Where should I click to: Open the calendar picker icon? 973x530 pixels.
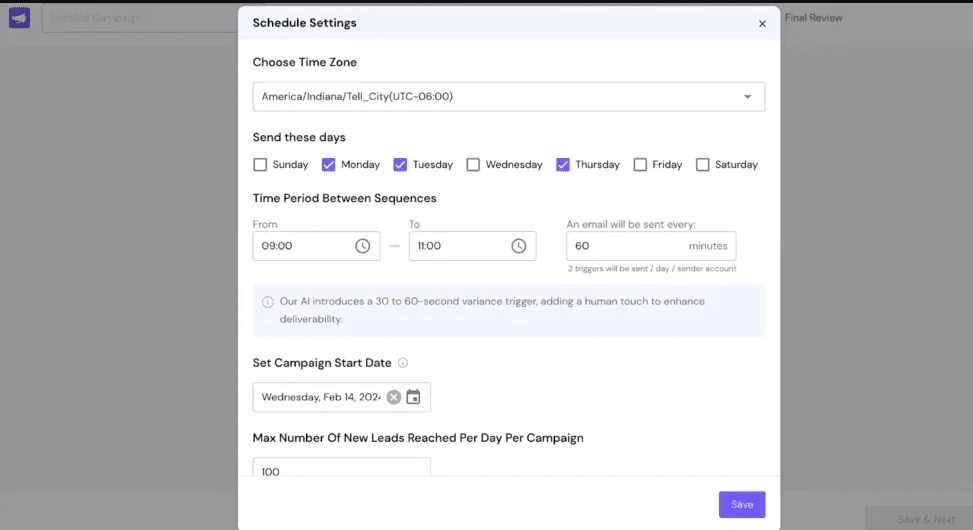point(413,397)
